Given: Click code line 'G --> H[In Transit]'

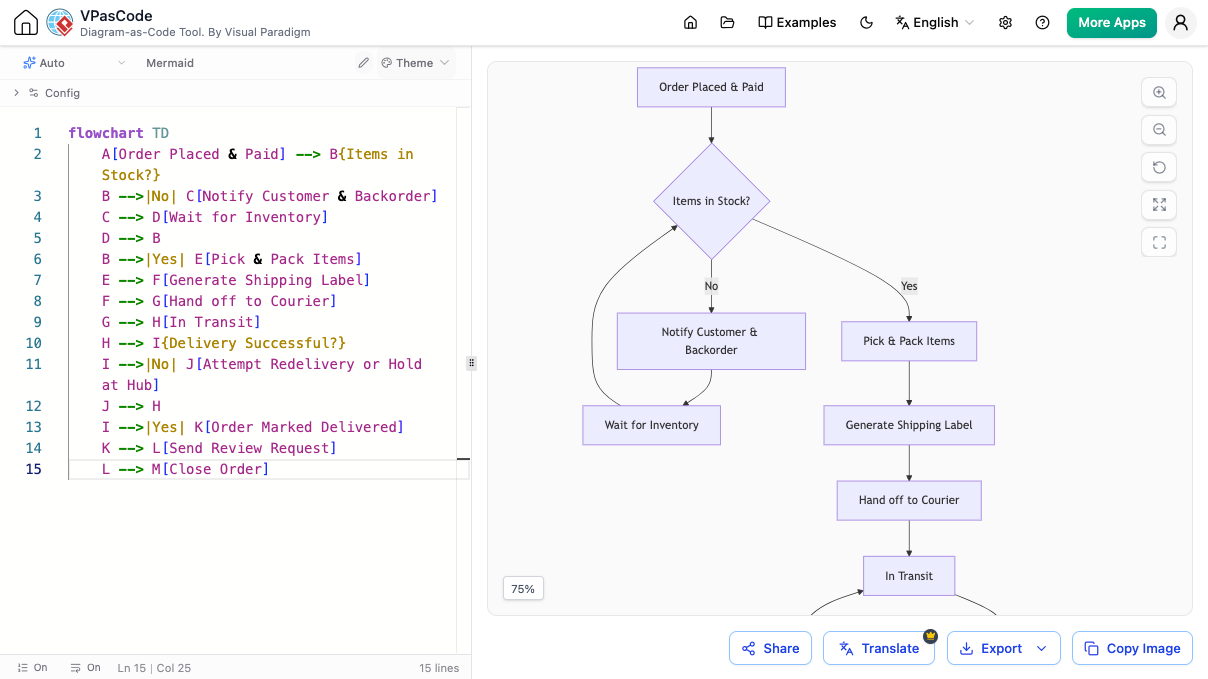Looking at the screenshot, I should tap(181, 322).
